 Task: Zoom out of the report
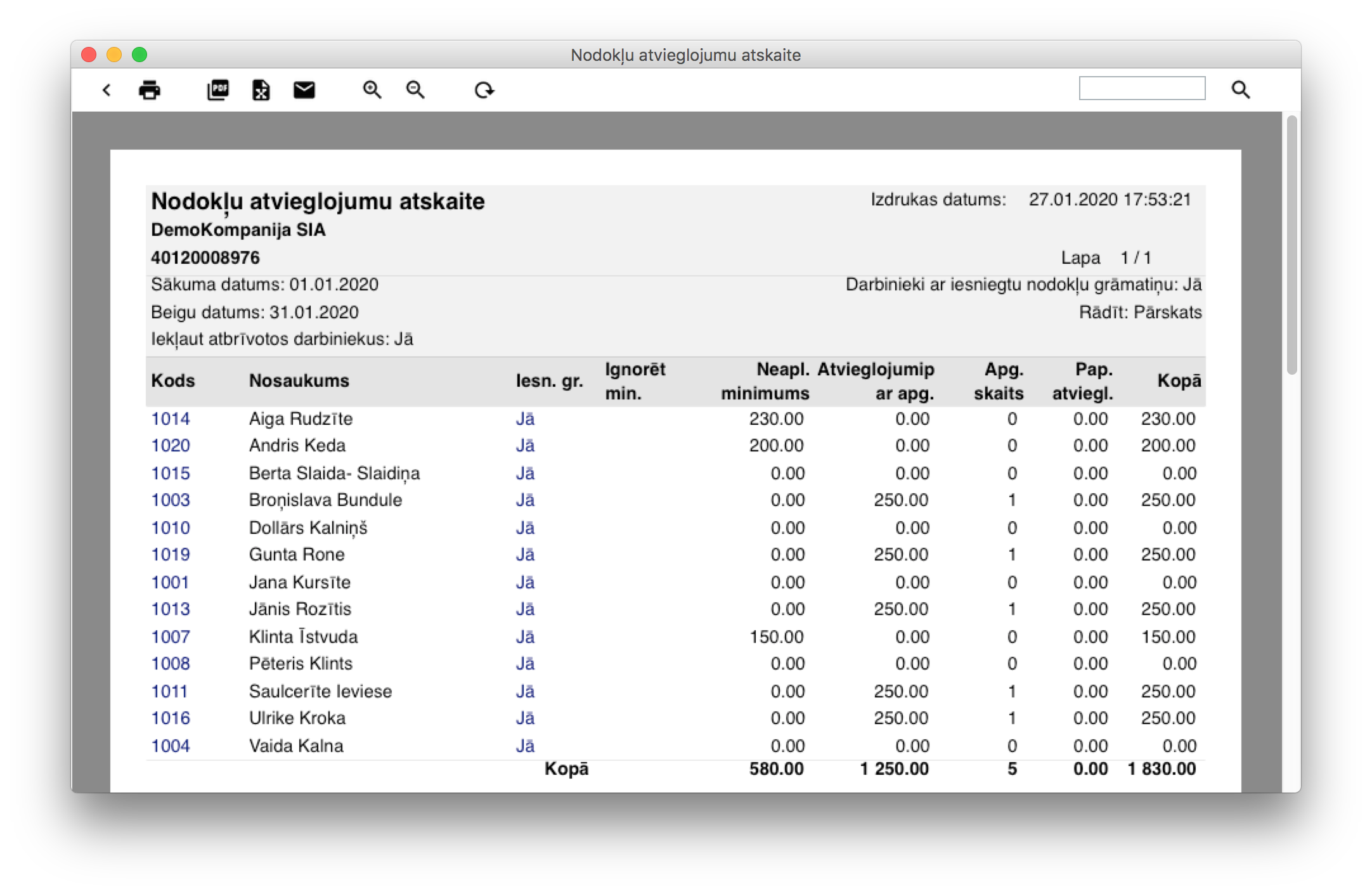point(415,90)
